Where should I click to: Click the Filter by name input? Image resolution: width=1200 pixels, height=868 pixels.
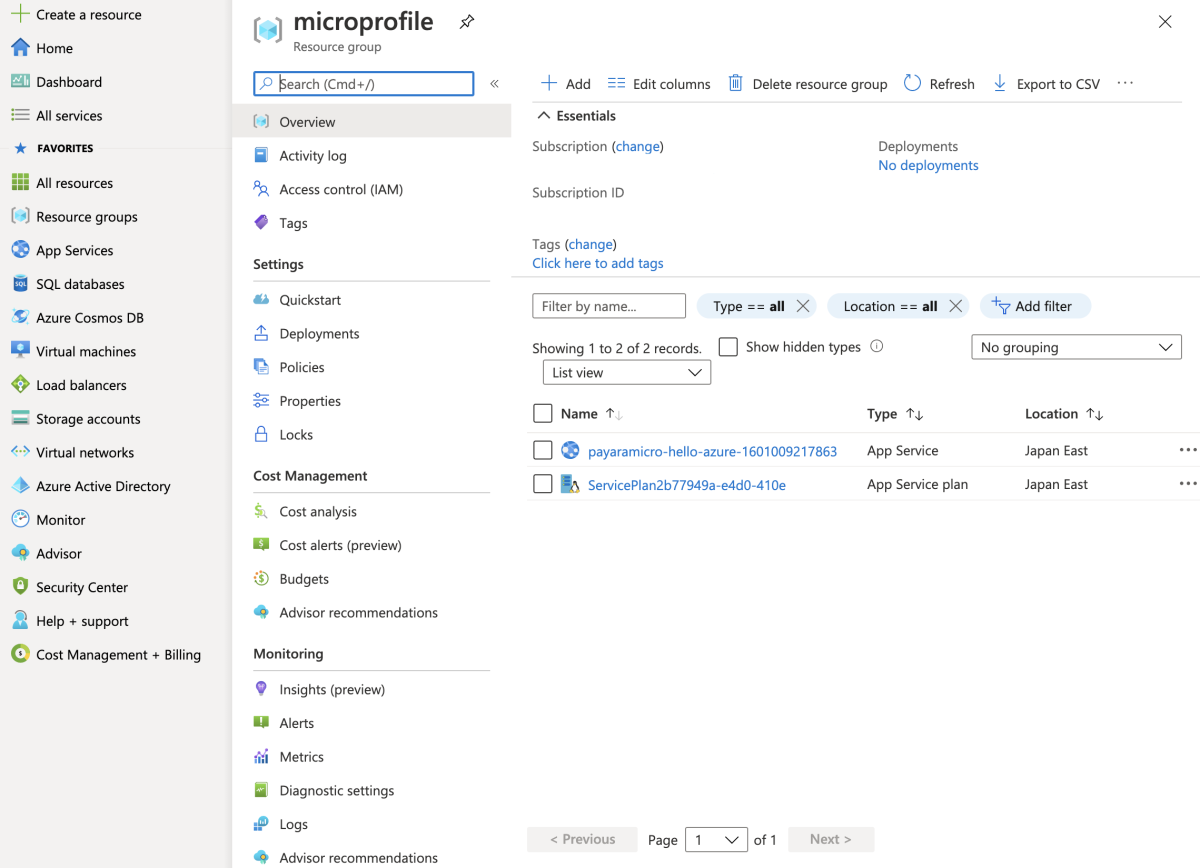tap(609, 306)
